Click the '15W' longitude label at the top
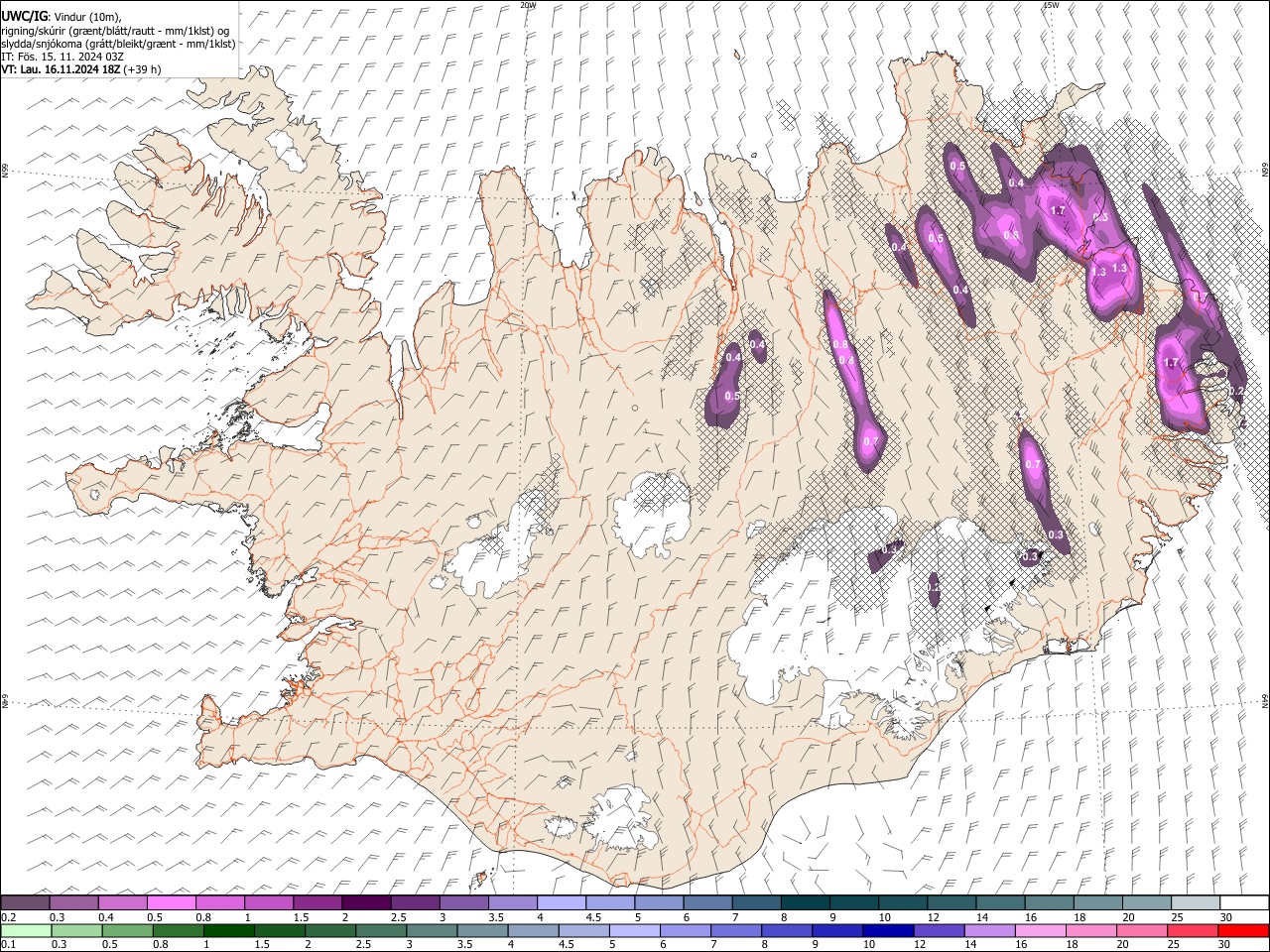The width and height of the screenshot is (1270, 952). click(1051, 5)
